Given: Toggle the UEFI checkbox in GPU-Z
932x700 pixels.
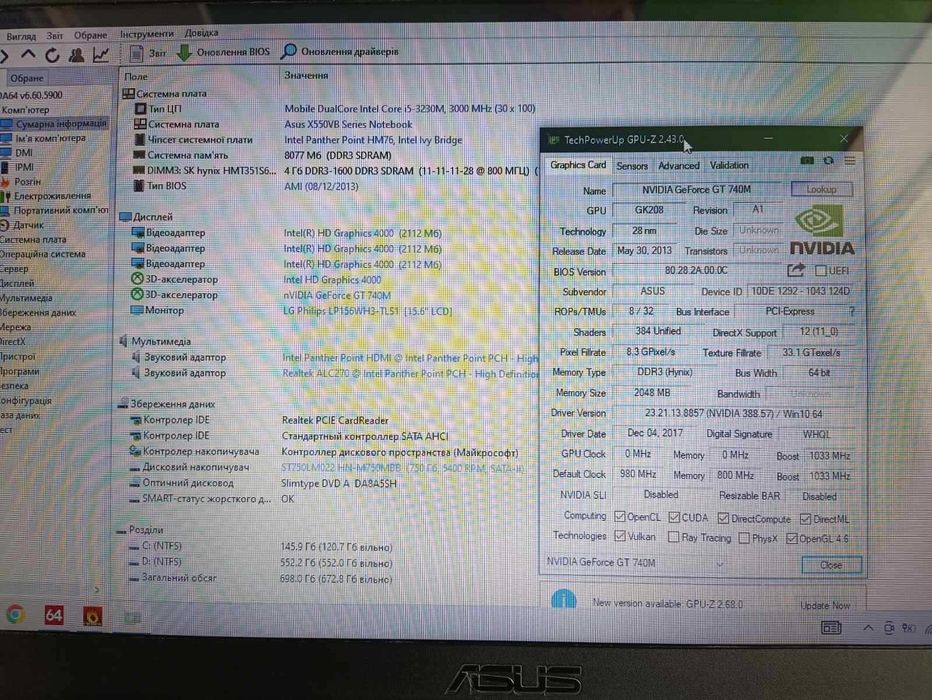Looking at the screenshot, I should pyautogui.click(x=821, y=271).
